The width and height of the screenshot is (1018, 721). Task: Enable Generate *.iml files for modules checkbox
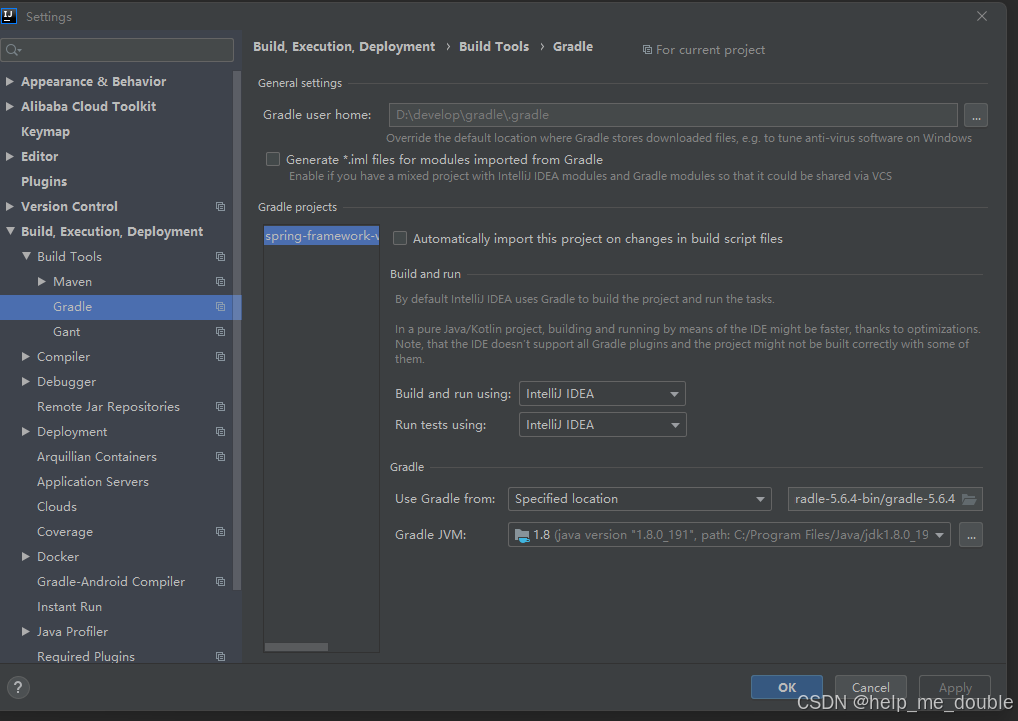[273, 159]
